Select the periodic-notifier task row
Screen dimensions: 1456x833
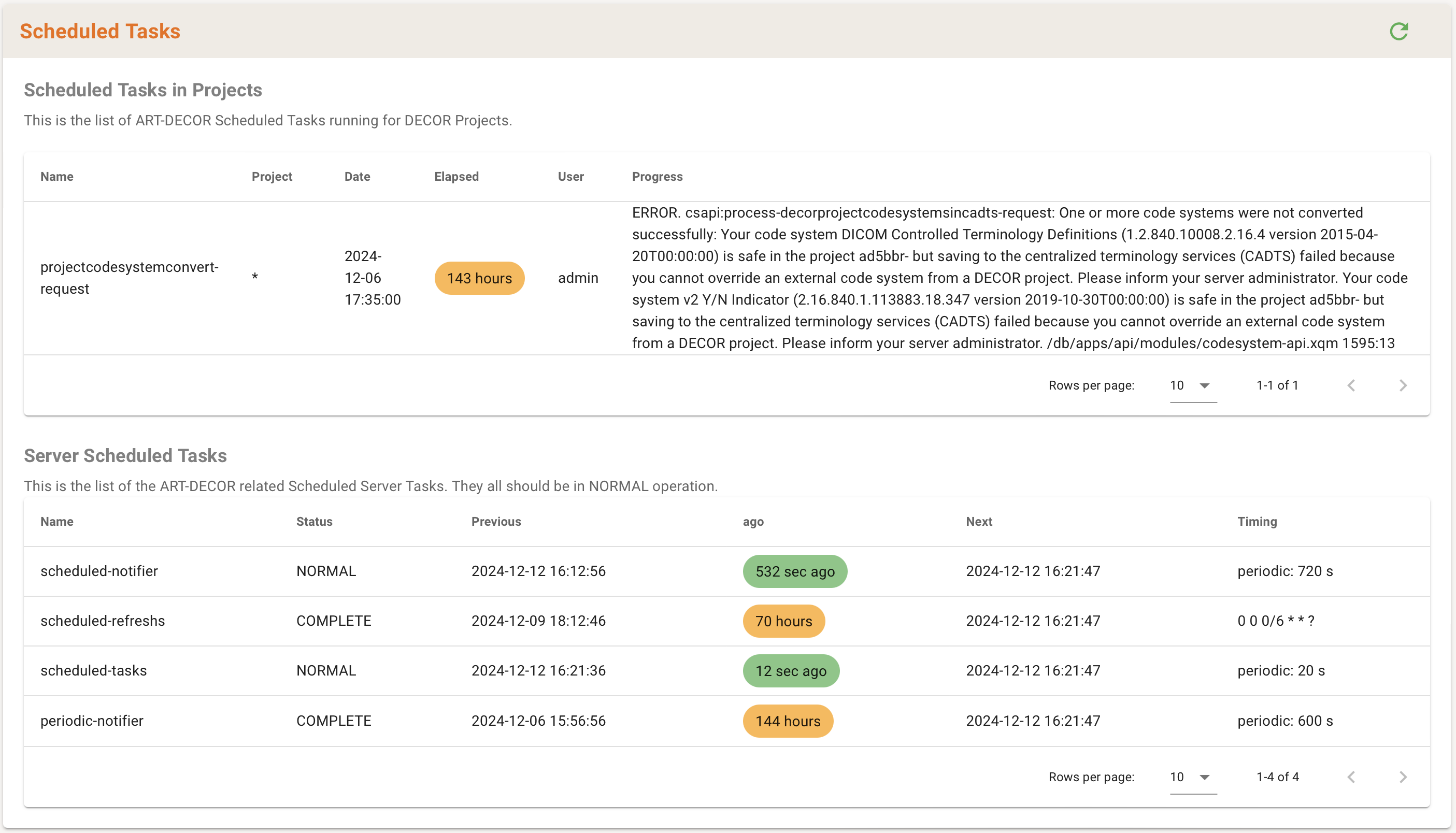pyautogui.click(x=92, y=721)
